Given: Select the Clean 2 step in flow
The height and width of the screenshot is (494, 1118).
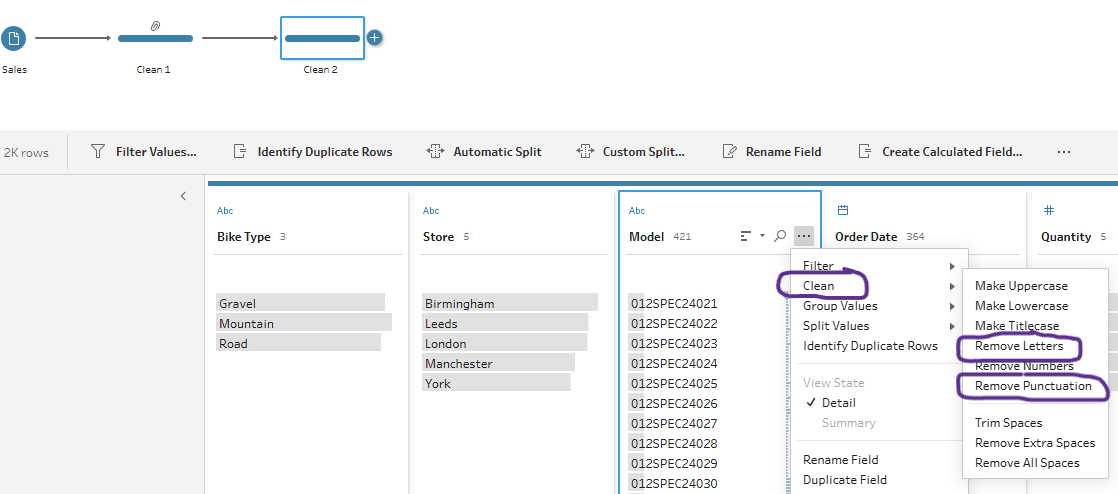Looking at the screenshot, I should pyautogui.click(x=322, y=39).
